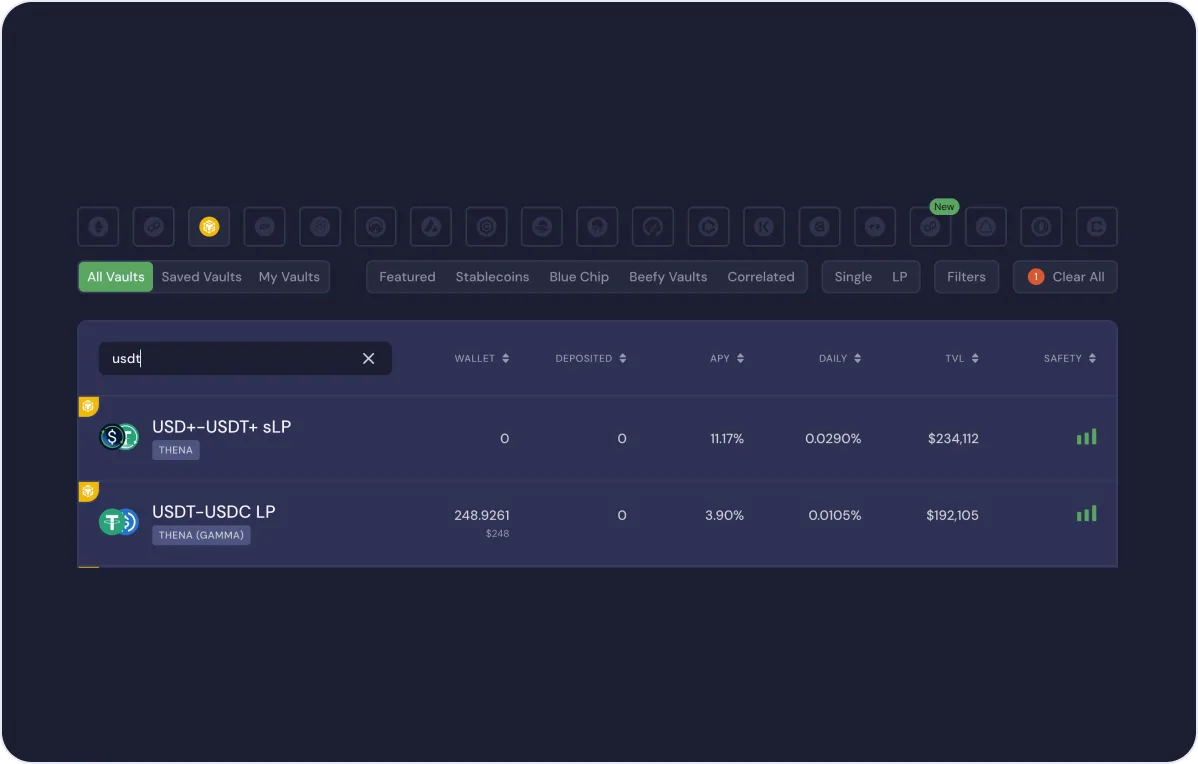Select the Aurora triangle chain icon

[986, 227]
